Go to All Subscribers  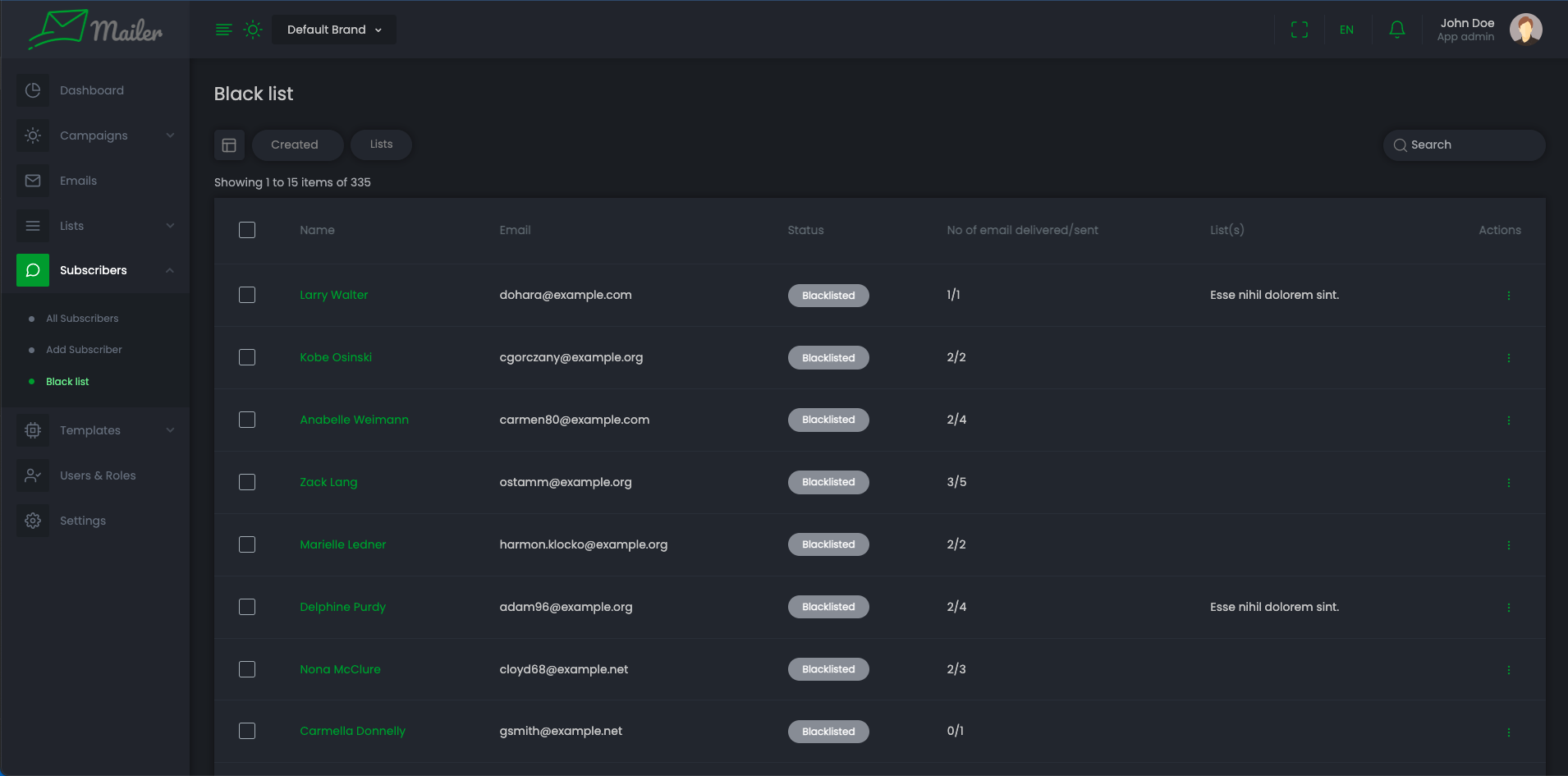point(82,319)
